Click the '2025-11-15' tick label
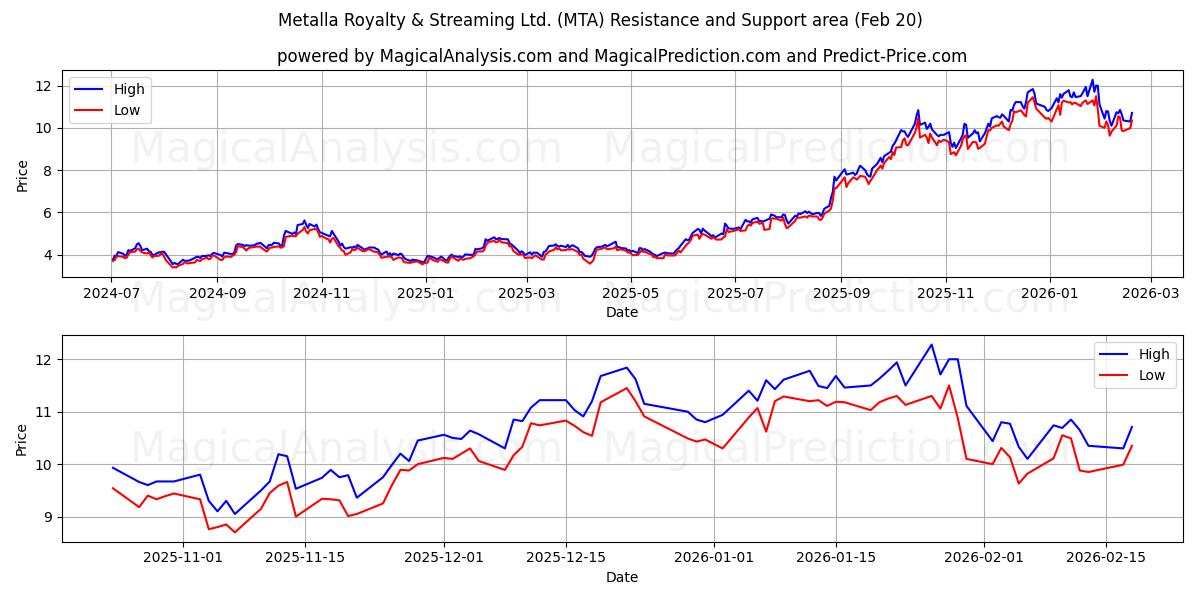Image resolution: width=1200 pixels, height=600 pixels. 307,557
